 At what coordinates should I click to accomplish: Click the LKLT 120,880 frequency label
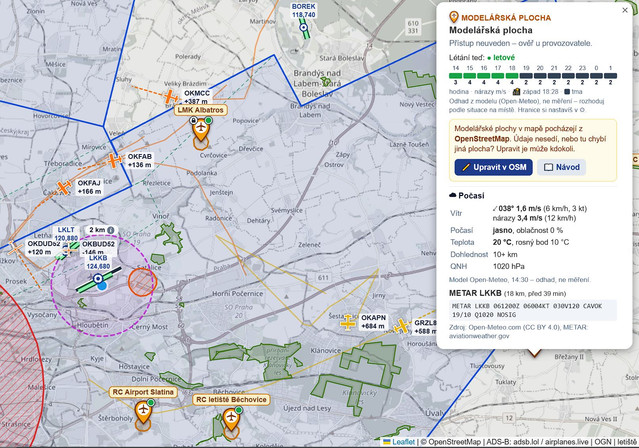click(66, 234)
